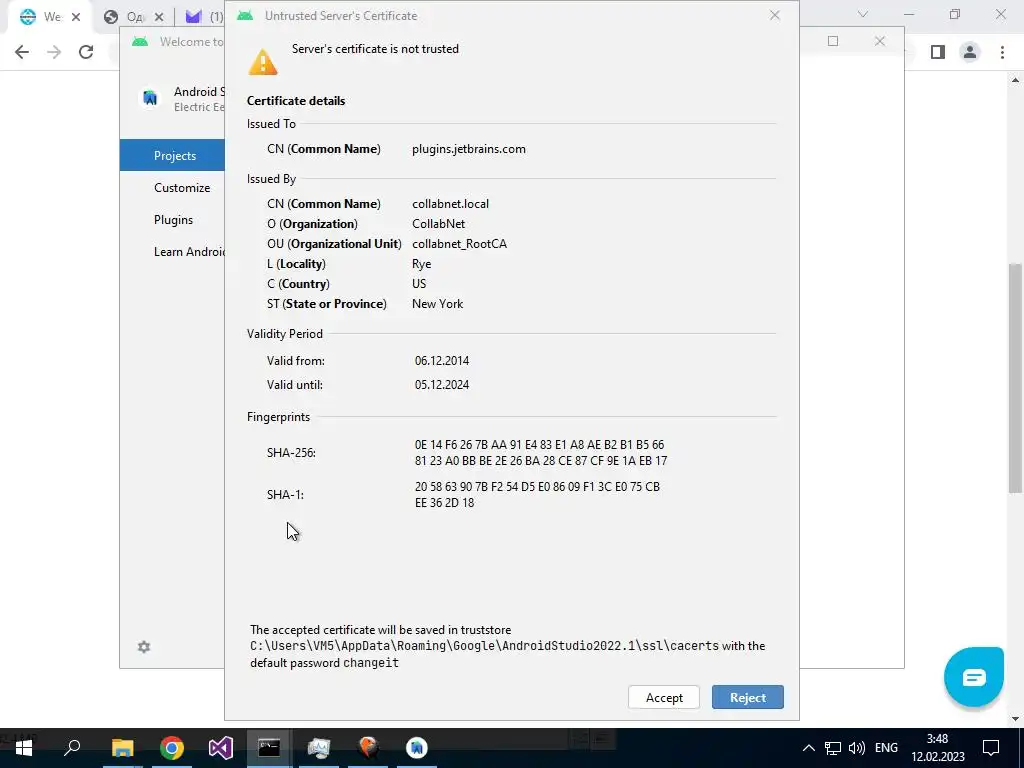Screen dimensions: 1024x768
Task: Open Windows Start menu
Action: pyautogui.click(x=24, y=748)
